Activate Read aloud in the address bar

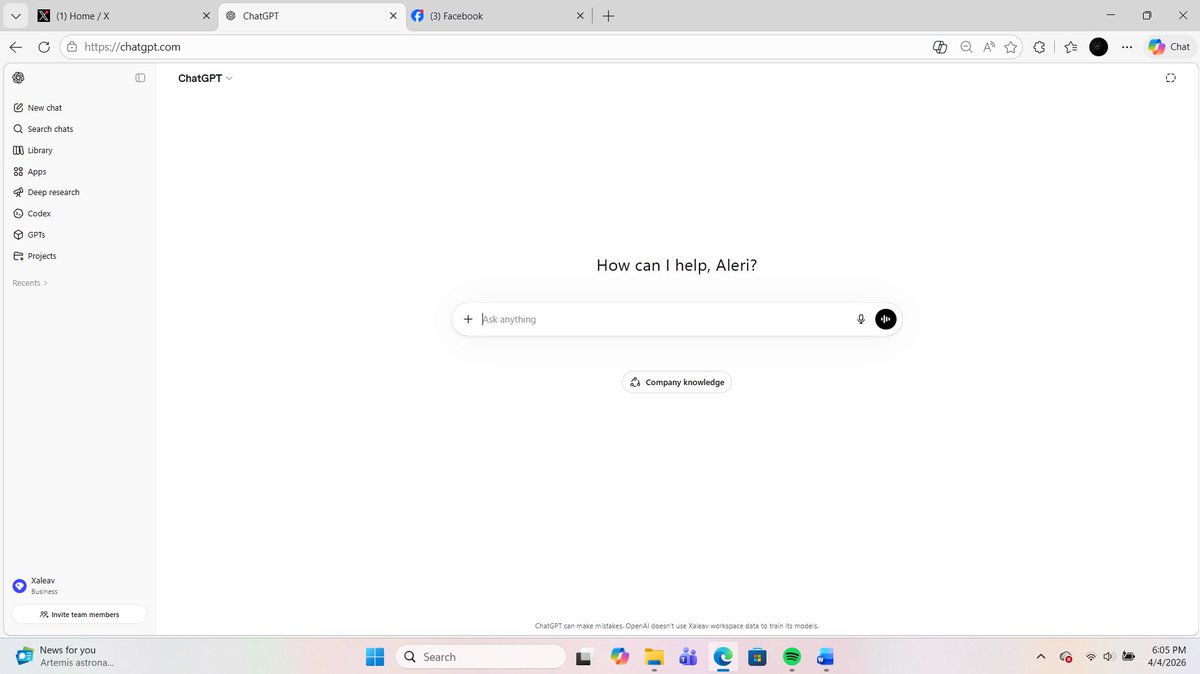[989, 47]
